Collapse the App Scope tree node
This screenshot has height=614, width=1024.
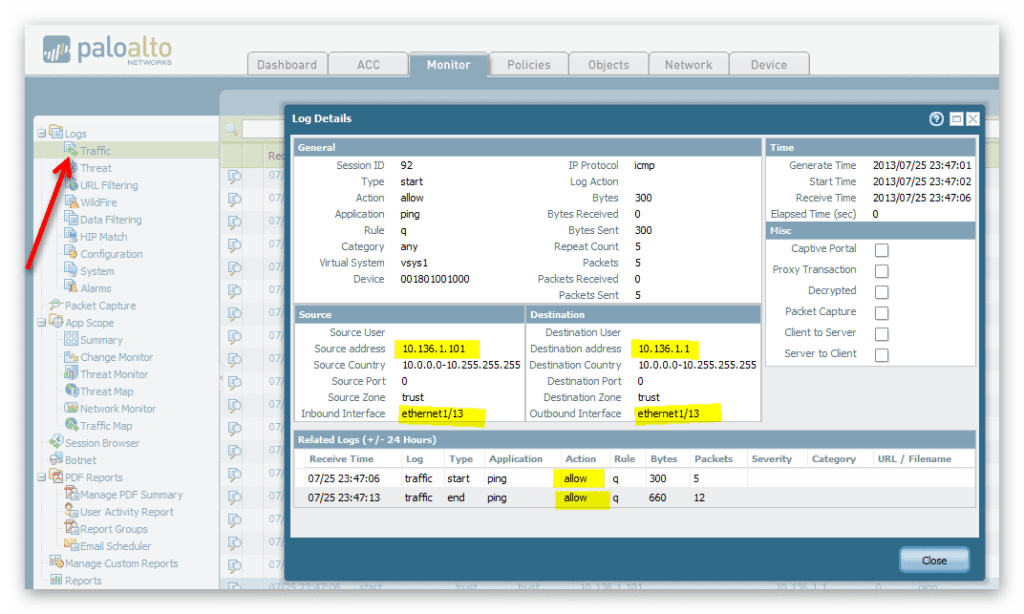pyautogui.click(x=42, y=323)
